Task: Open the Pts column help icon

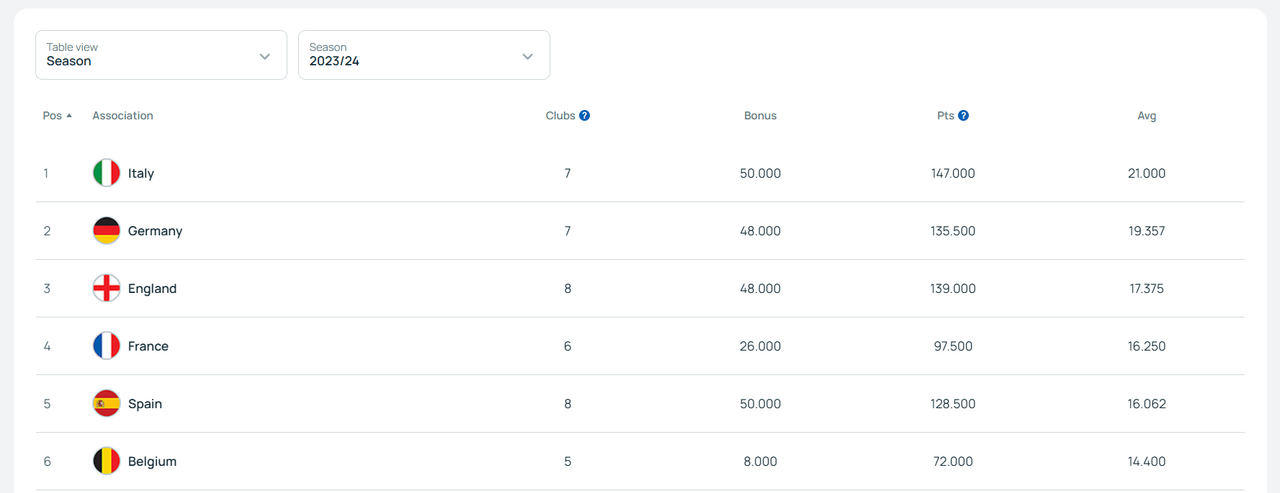Action: point(964,116)
